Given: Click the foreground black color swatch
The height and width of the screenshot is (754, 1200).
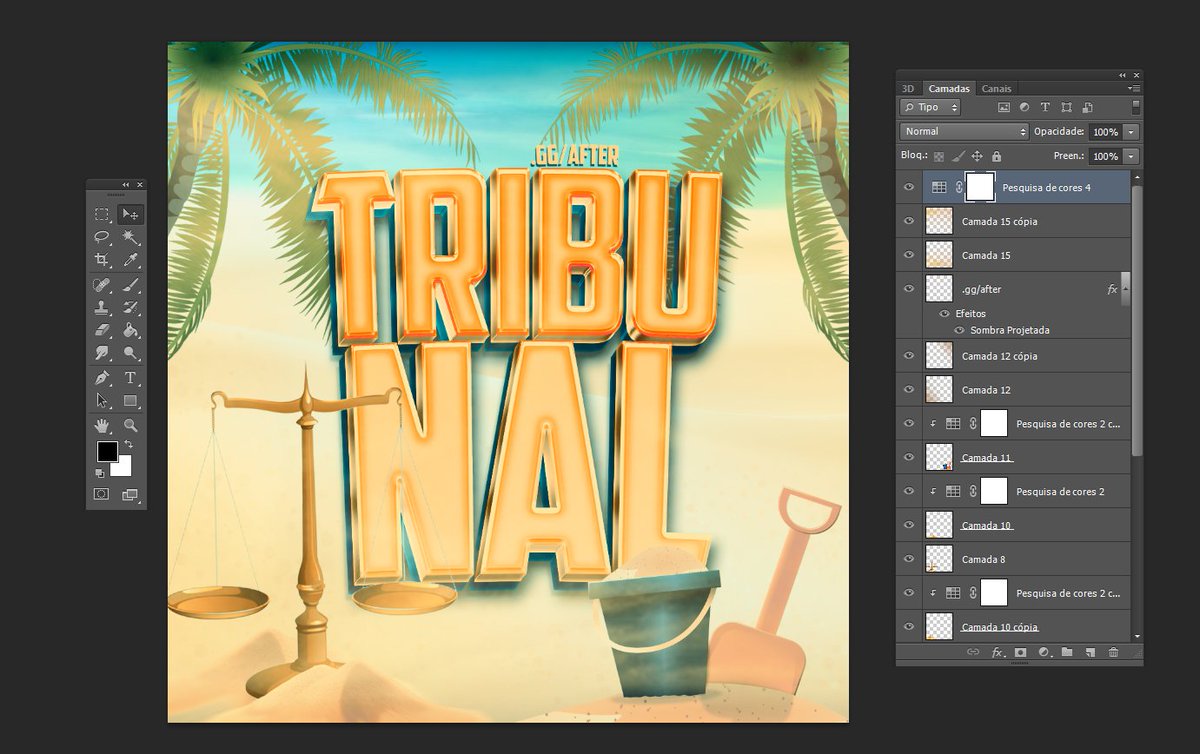Looking at the screenshot, I should (x=107, y=451).
